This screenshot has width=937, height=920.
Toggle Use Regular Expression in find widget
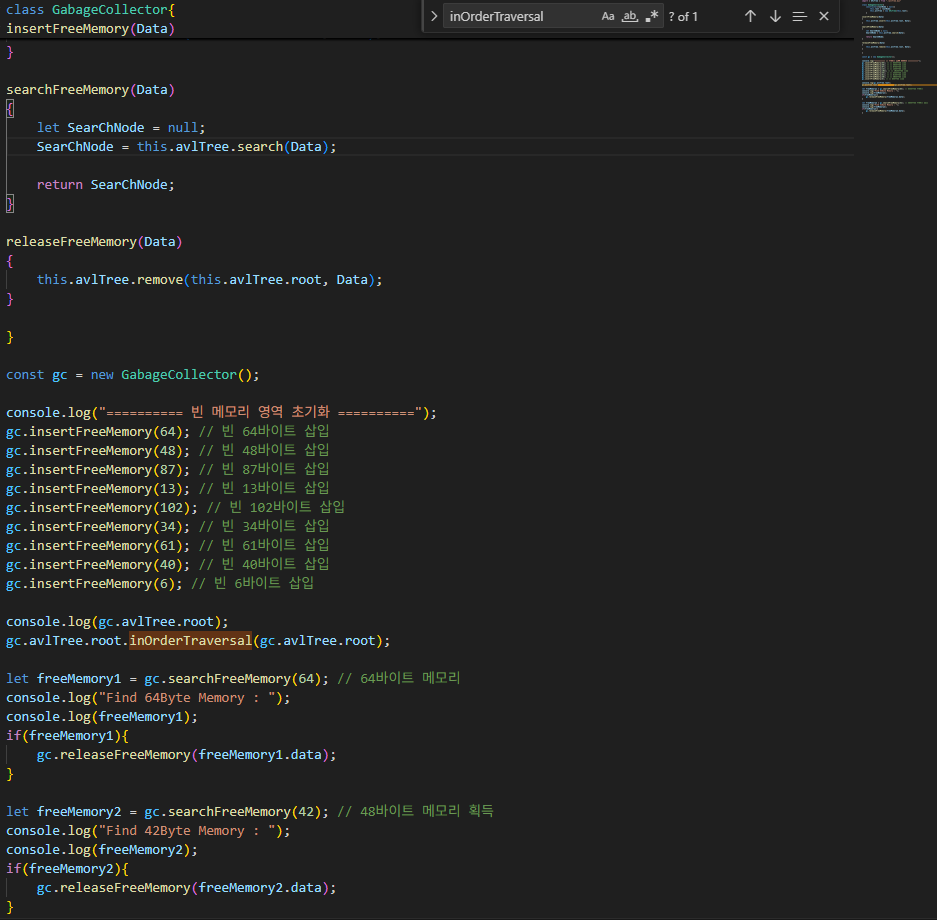pos(652,17)
